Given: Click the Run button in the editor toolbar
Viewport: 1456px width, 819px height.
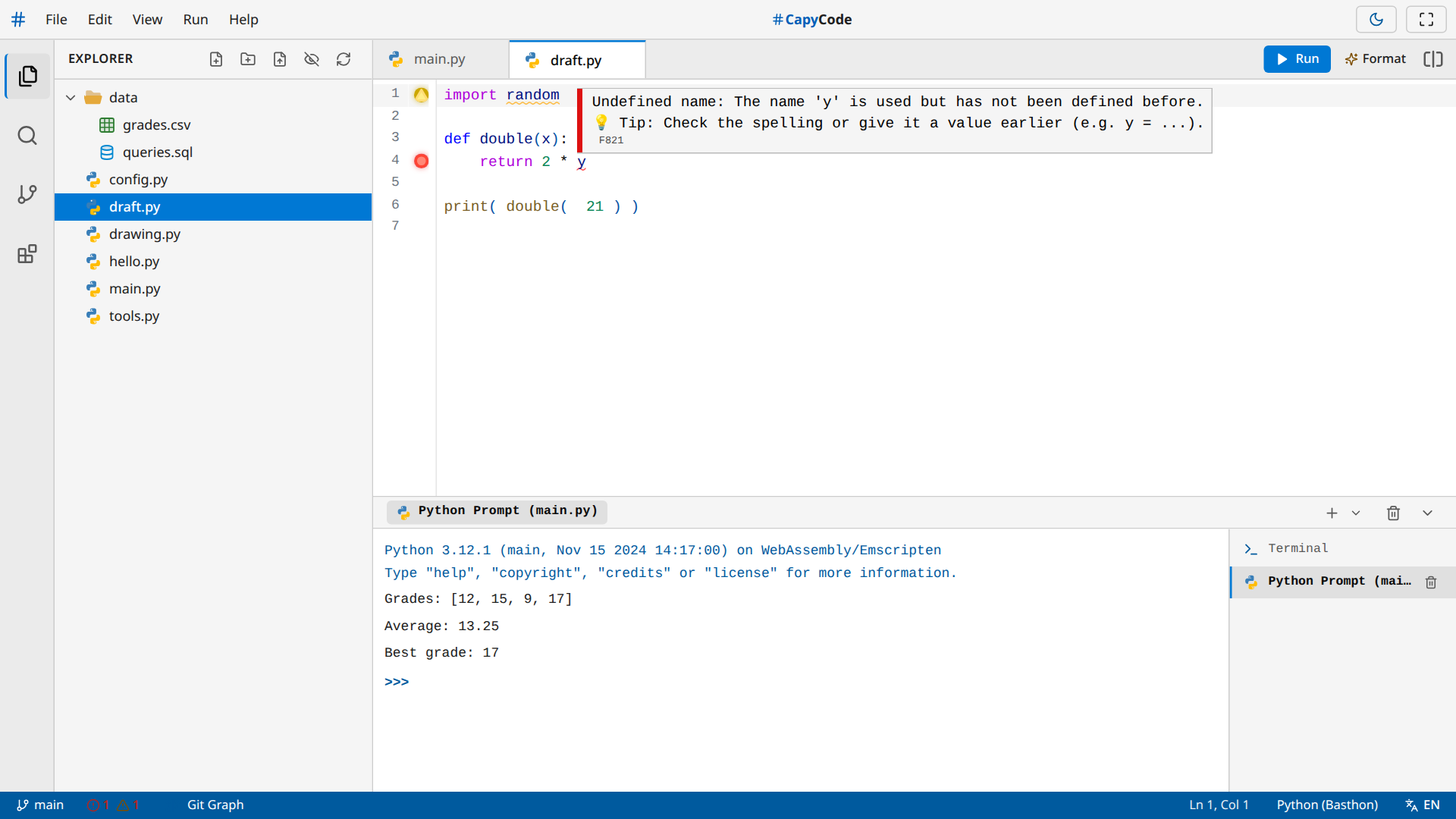Looking at the screenshot, I should (x=1297, y=59).
